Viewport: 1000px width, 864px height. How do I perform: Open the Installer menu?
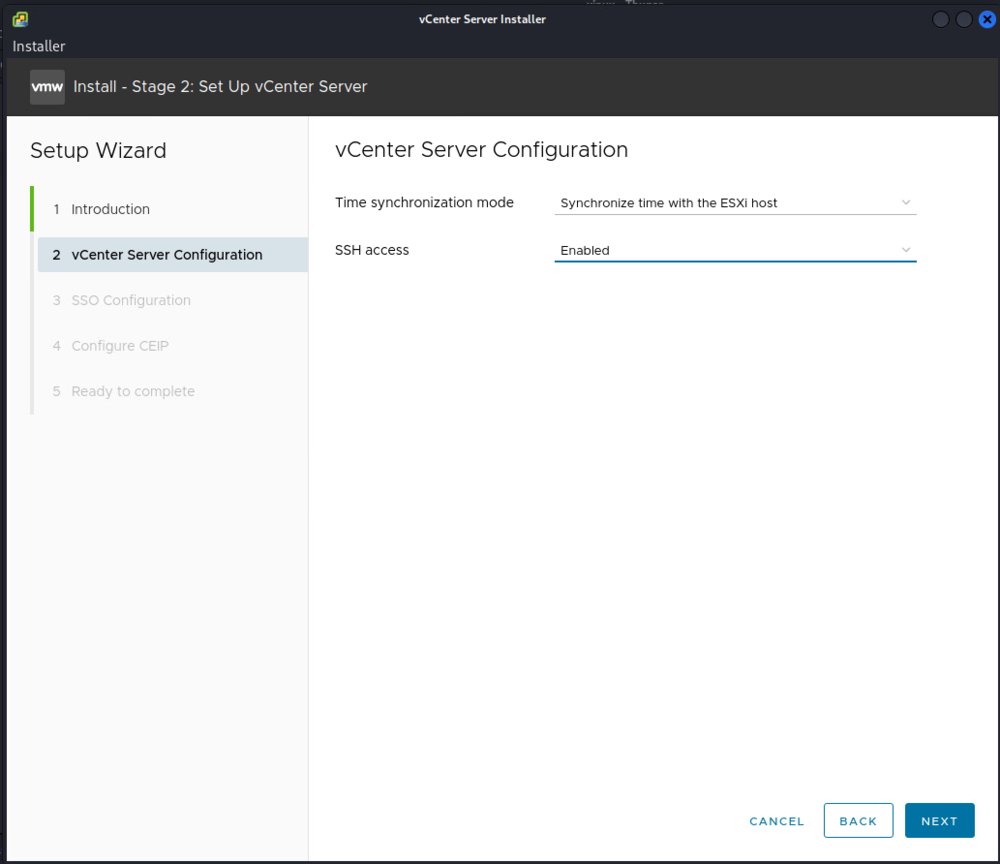tap(39, 46)
